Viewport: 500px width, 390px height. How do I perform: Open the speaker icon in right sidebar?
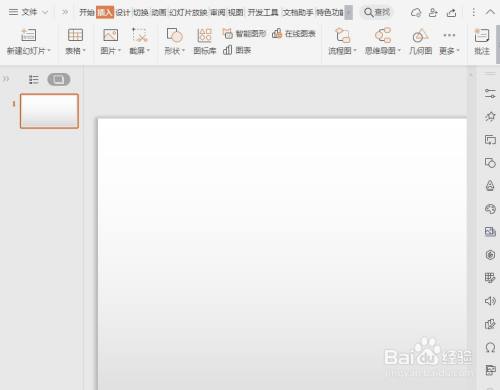point(490,301)
